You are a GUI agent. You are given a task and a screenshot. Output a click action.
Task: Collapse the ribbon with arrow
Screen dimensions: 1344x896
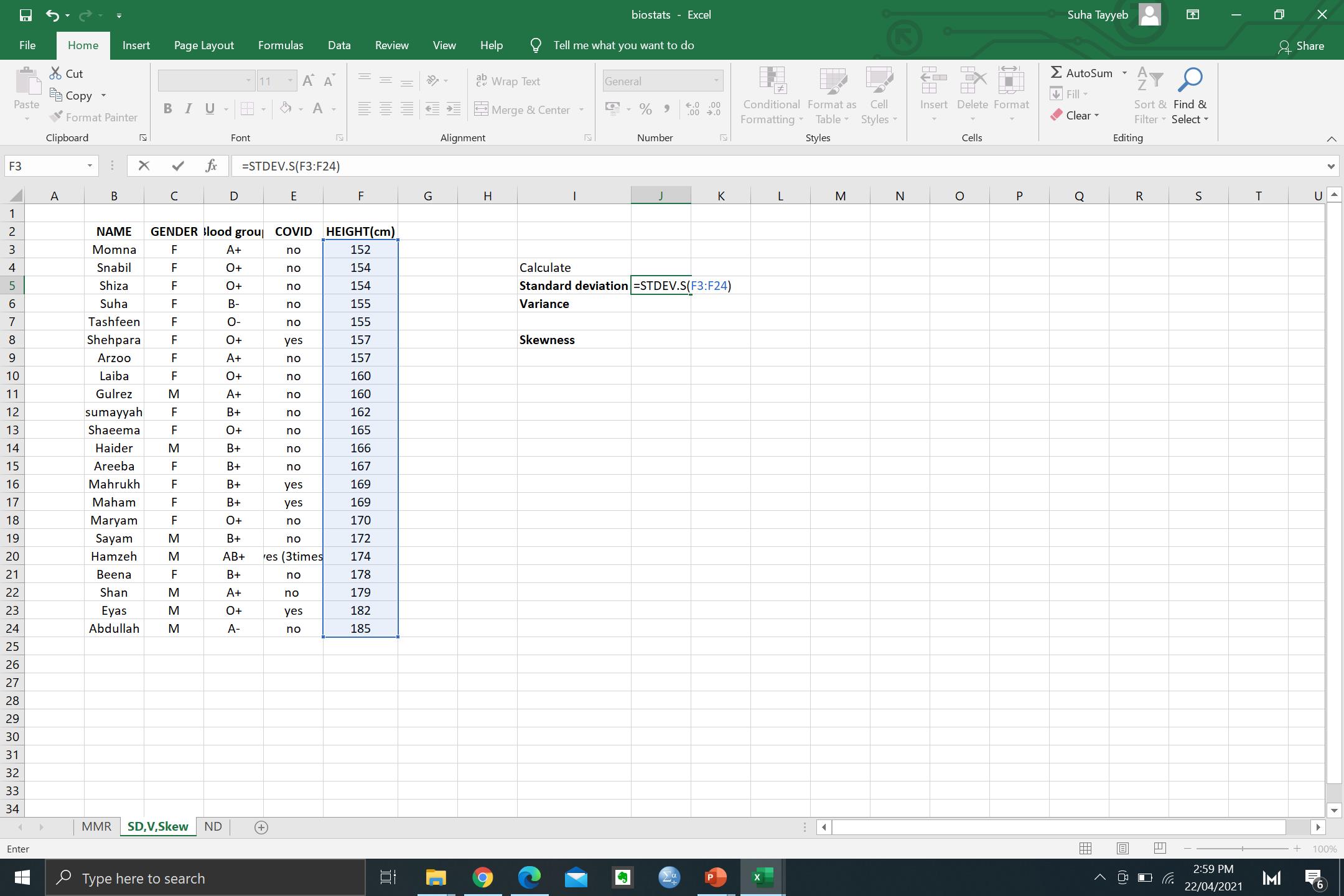point(1331,139)
